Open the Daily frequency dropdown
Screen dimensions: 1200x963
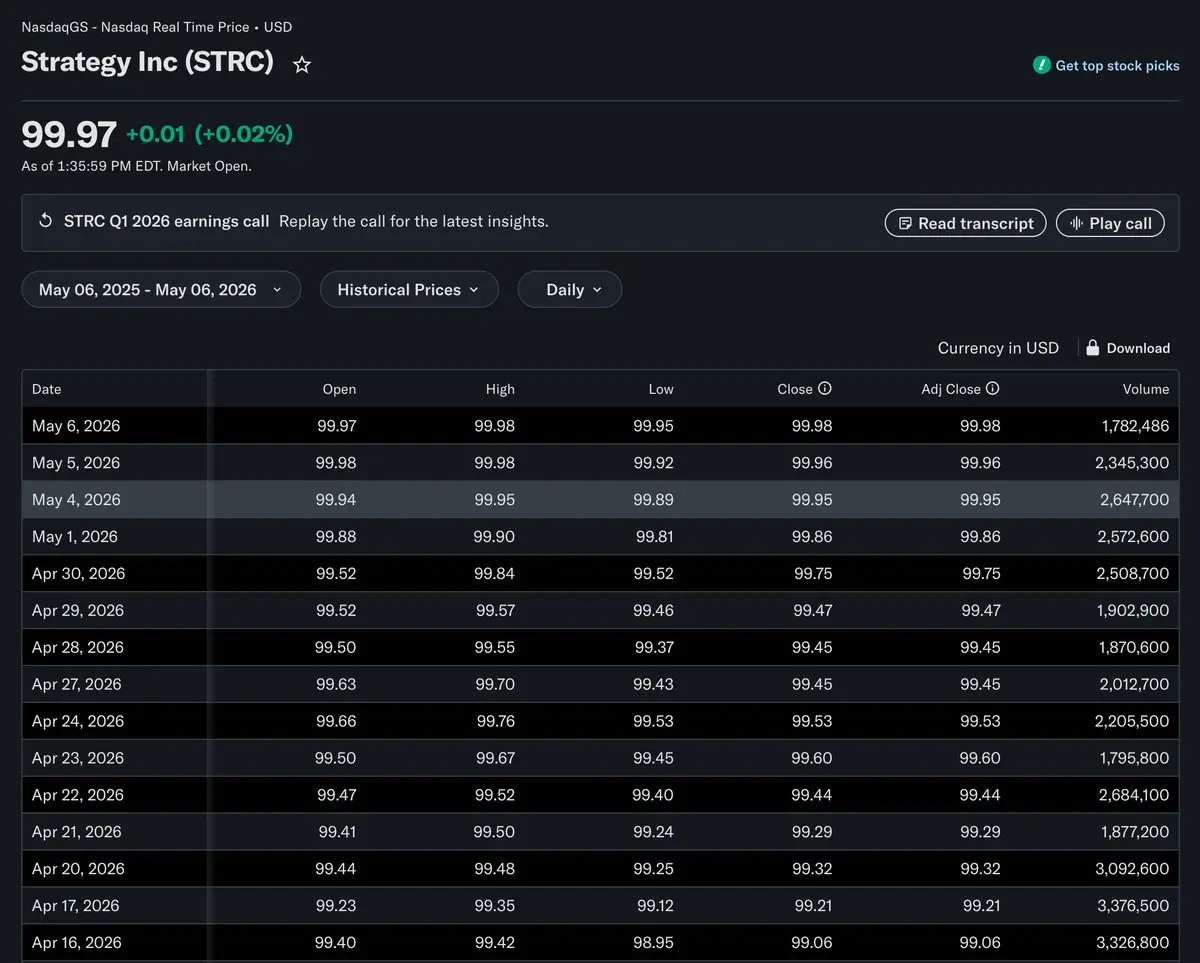click(570, 290)
